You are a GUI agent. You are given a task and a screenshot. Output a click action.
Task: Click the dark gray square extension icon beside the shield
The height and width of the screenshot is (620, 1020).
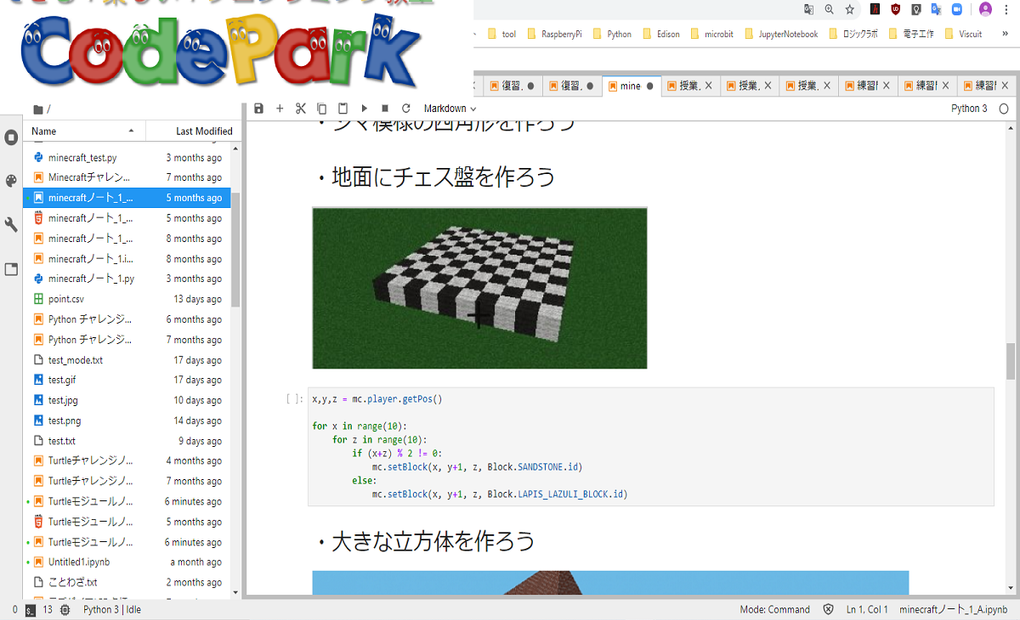(916, 9)
